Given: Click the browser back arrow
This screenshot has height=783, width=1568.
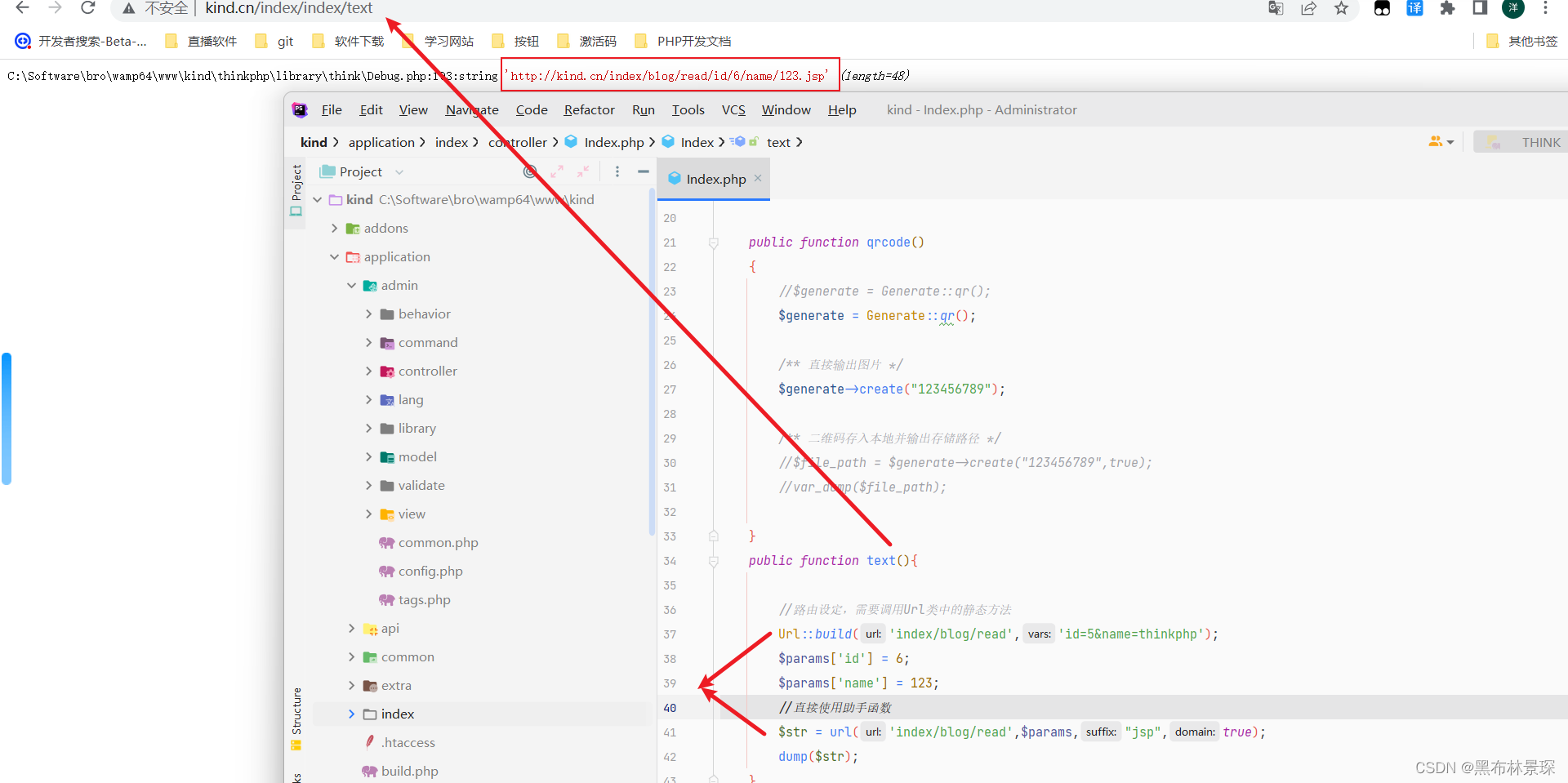Looking at the screenshot, I should point(22,8).
